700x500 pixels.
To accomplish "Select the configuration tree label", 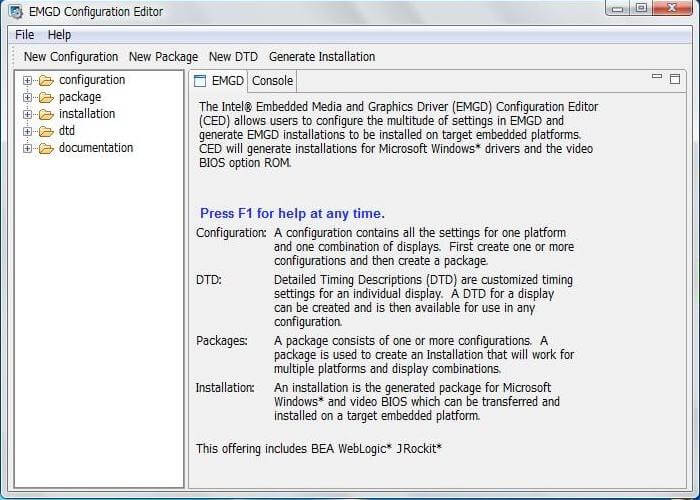I will click(92, 80).
